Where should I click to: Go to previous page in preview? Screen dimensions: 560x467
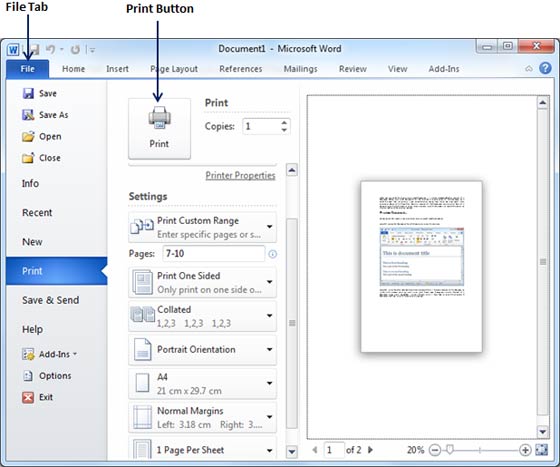tap(315, 450)
